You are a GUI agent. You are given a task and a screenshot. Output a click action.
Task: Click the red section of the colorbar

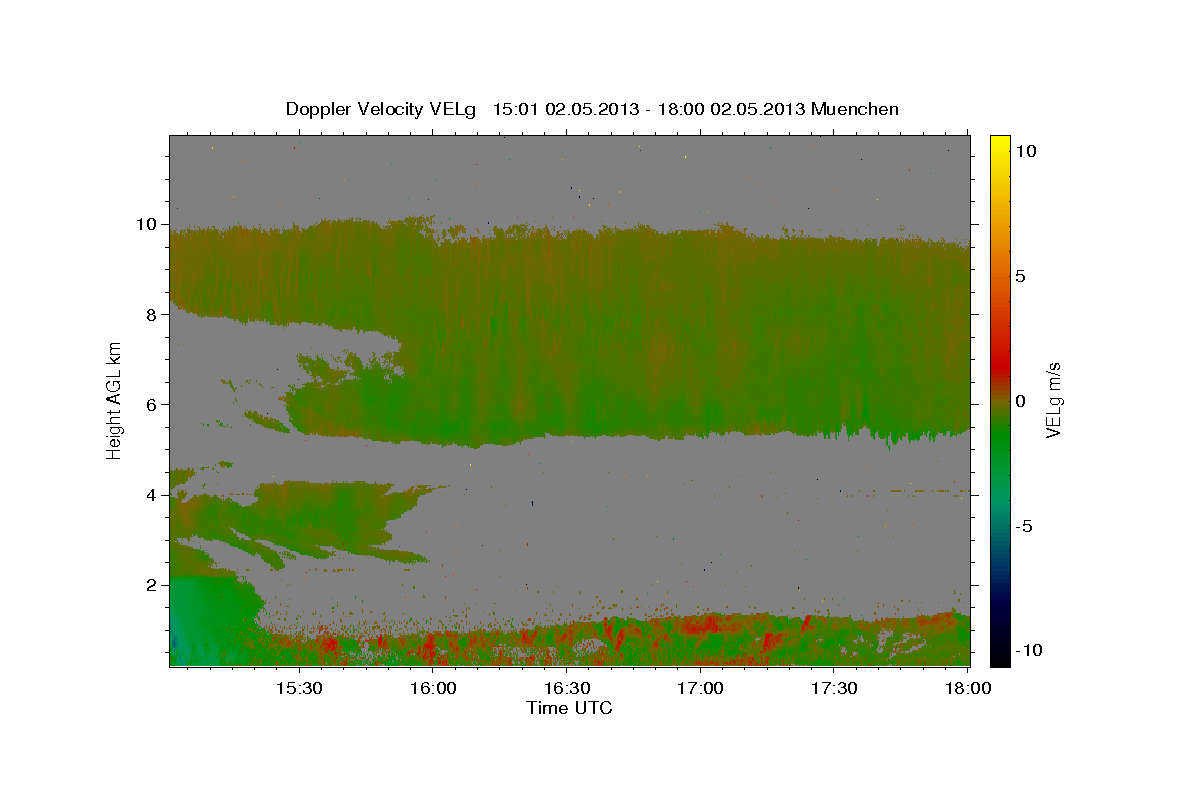1000,365
